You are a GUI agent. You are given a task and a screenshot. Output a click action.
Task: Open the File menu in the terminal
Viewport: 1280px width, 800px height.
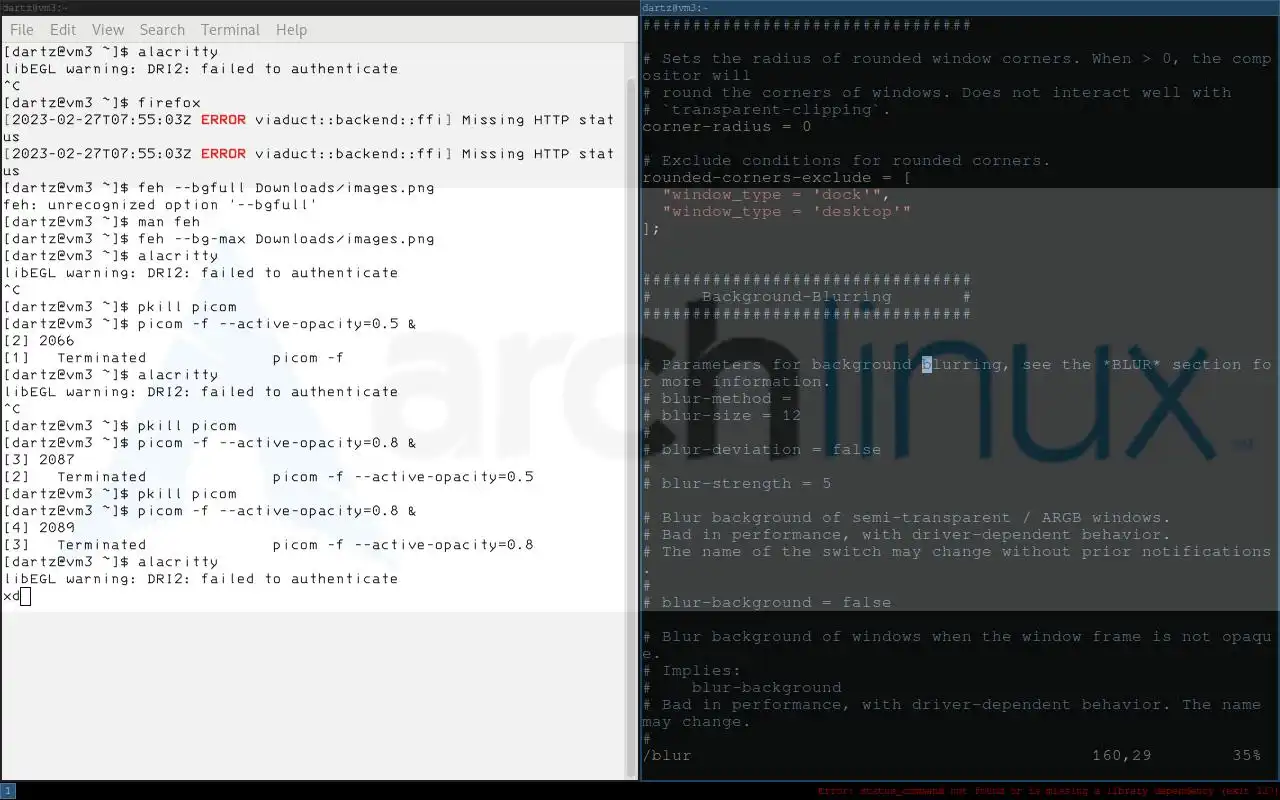(x=21, y=30)
